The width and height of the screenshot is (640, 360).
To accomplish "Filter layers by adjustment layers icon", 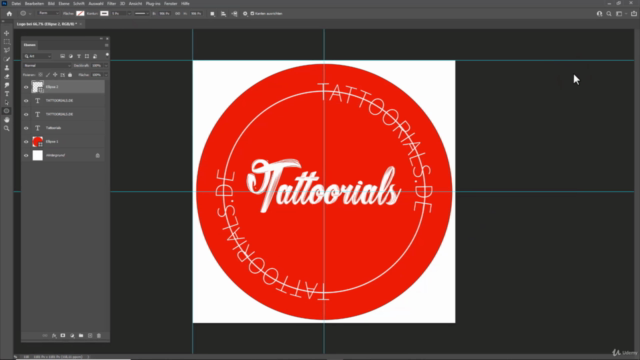I will 71,56.
